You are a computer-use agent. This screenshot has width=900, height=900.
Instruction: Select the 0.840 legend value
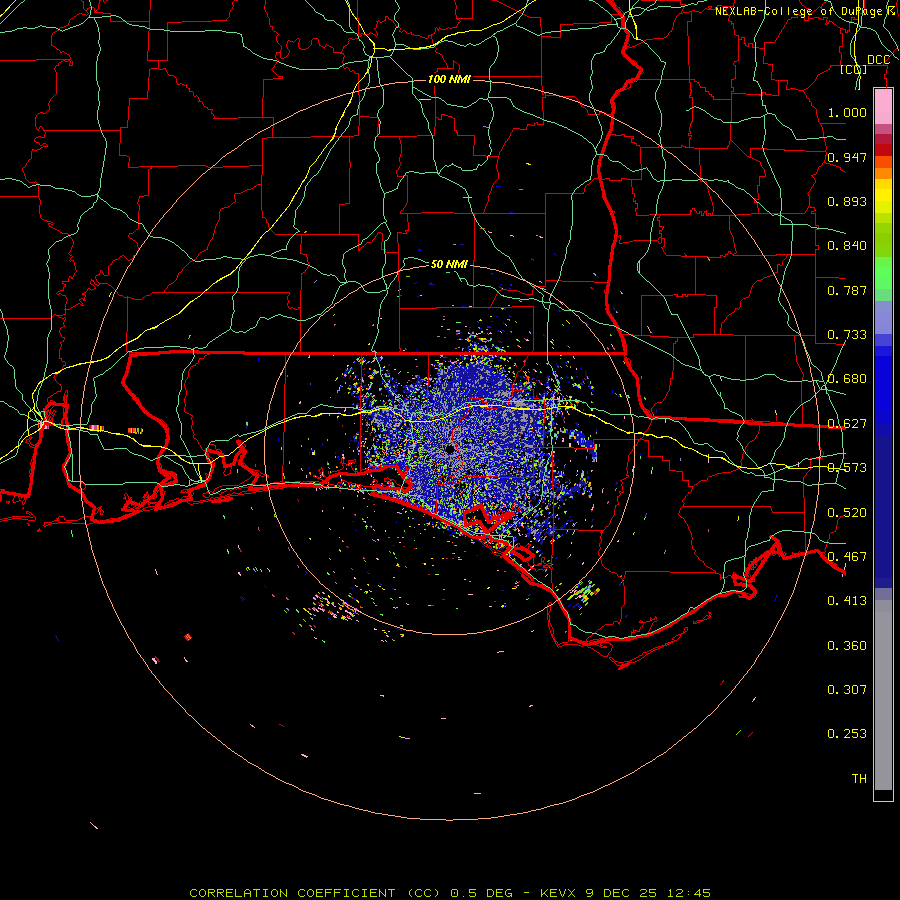pyautogui.click(x=847, y=246)
